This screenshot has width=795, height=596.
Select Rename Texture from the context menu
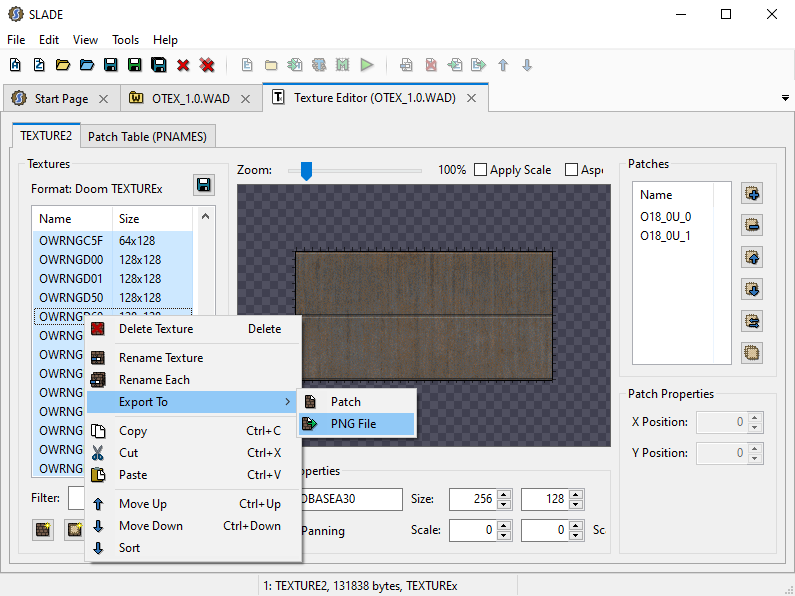click(160, 358)
